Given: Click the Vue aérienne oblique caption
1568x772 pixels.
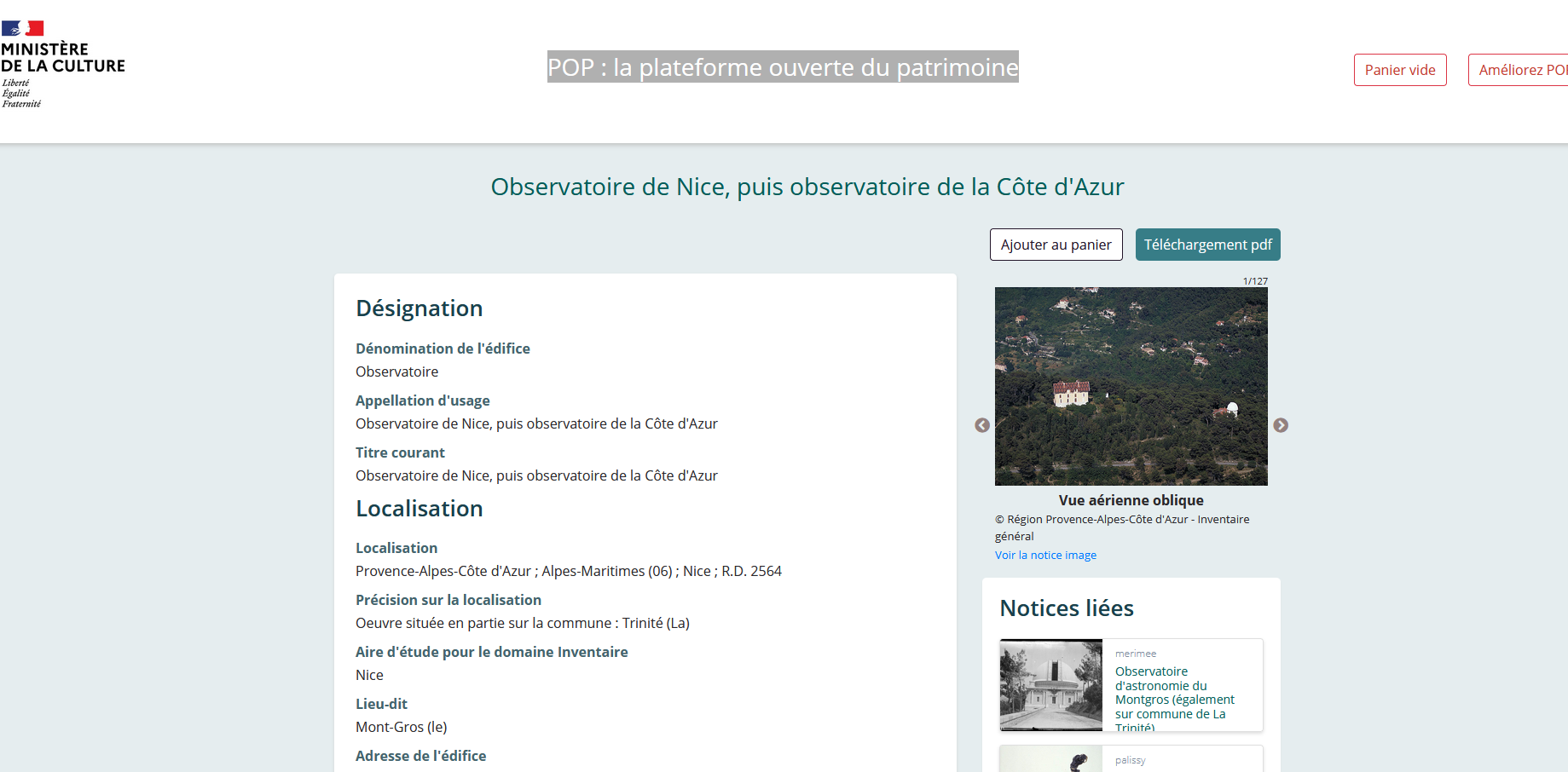Looking at the screenshot, I should click(1131, 500).
